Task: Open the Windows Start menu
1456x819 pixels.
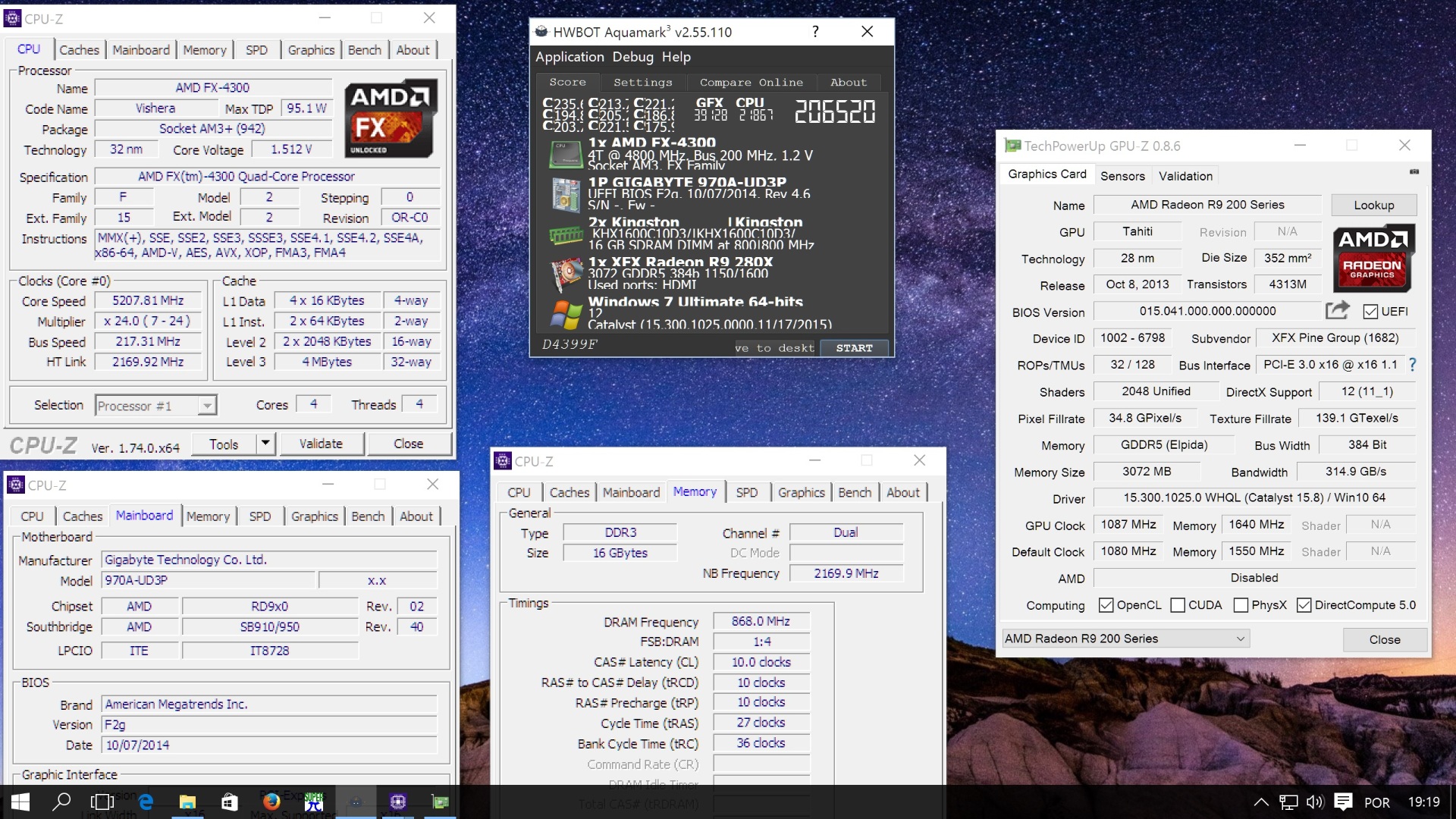Action: pyautogui.click(x=20, y=802)
